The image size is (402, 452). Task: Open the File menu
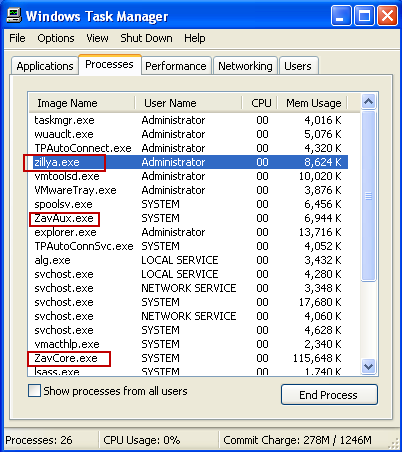[x=17, y=38]
